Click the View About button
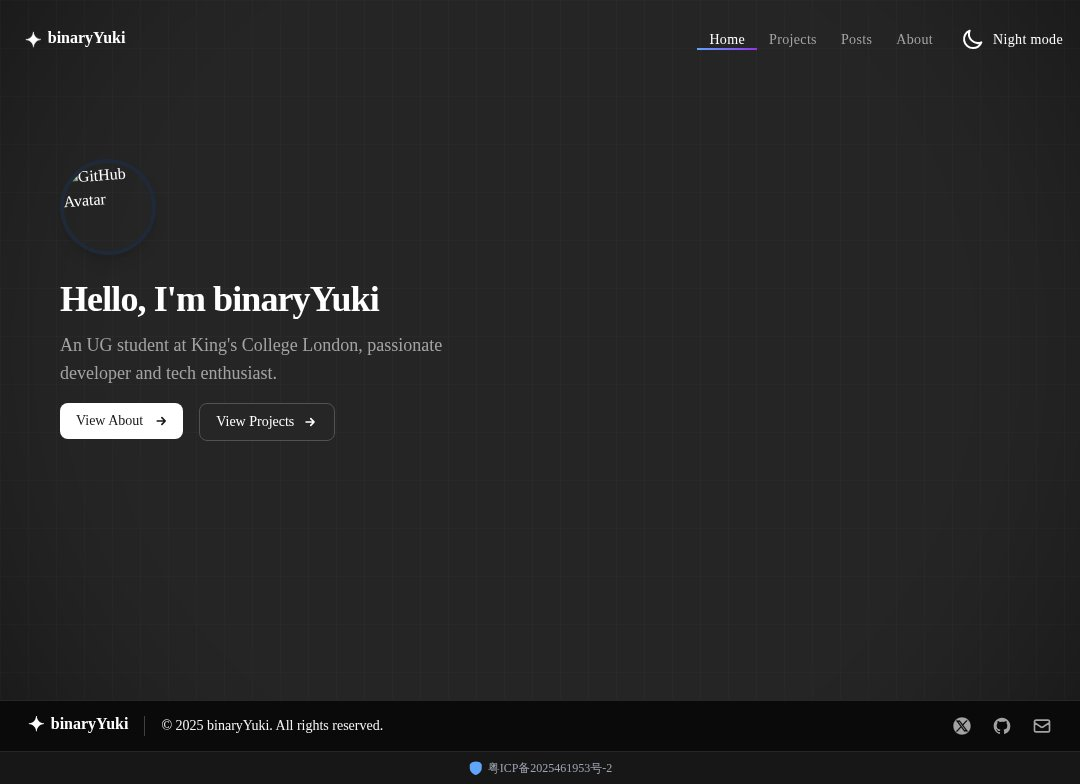Image resolution: width=1080 pixels, height=784 pixels. pos(121,421)
